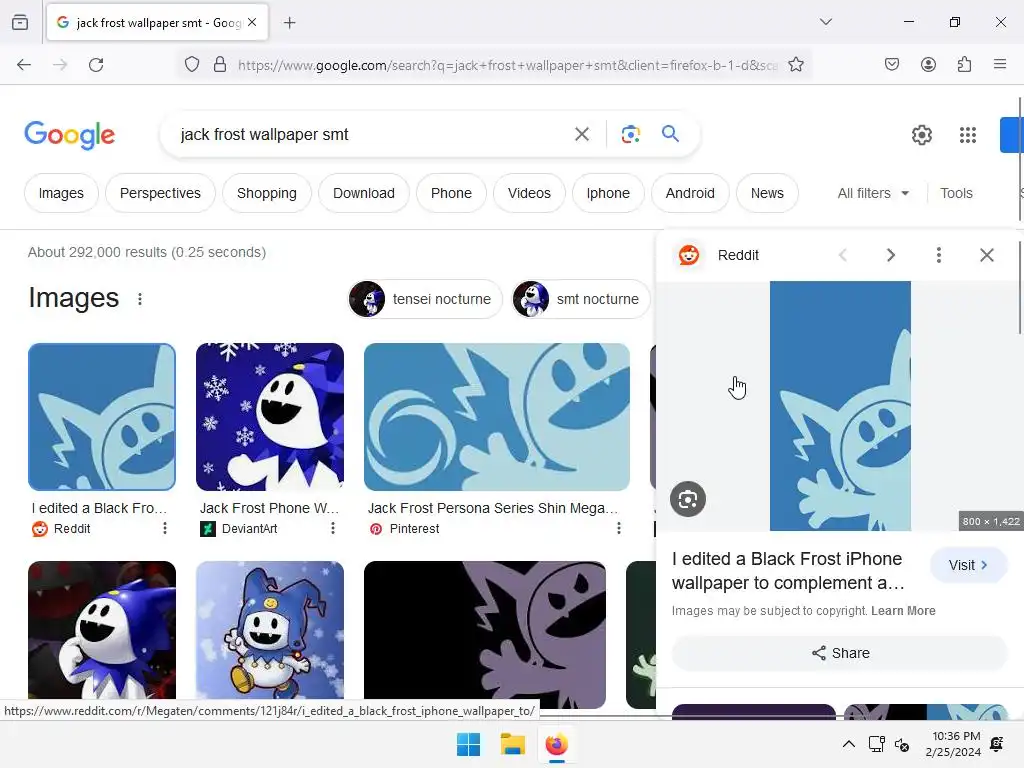Viewport: 1024px width, 768px height.
Task: Open the Reddit Black Frost thumbnail
Action: (x=102, y=417)
